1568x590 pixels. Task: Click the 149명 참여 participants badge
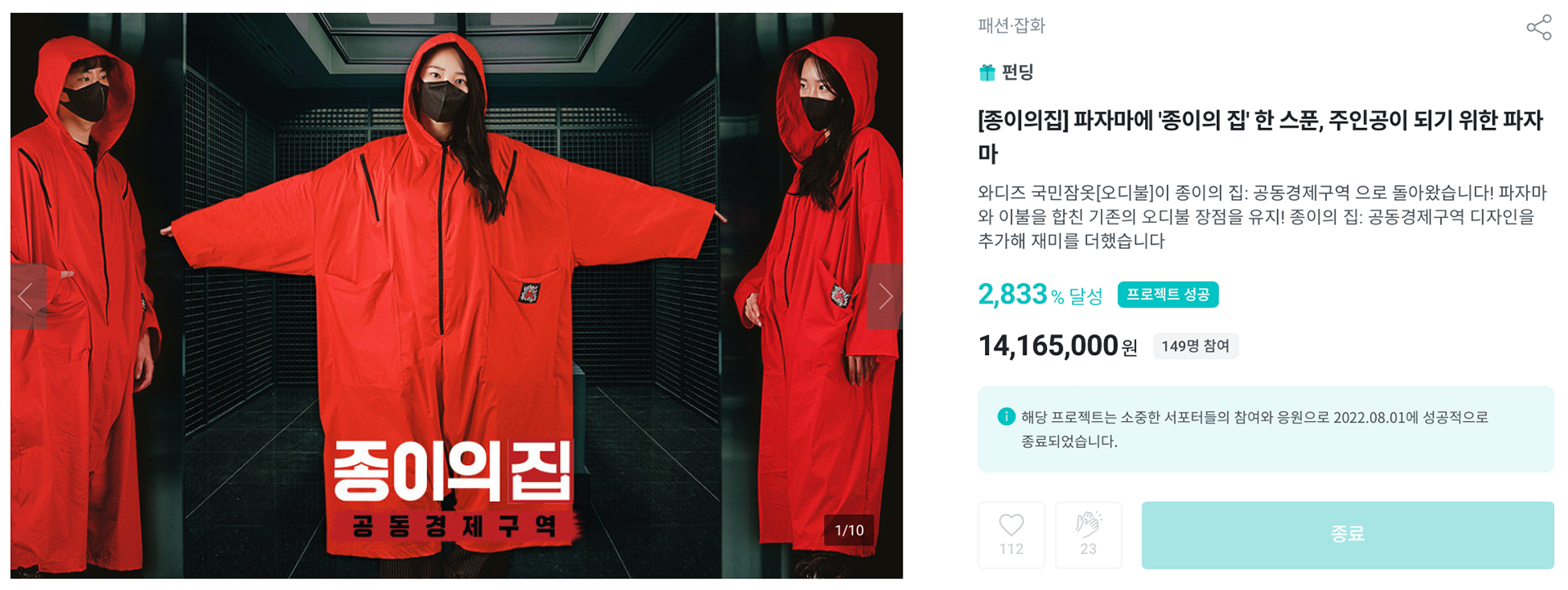(x=1196, y=346)
